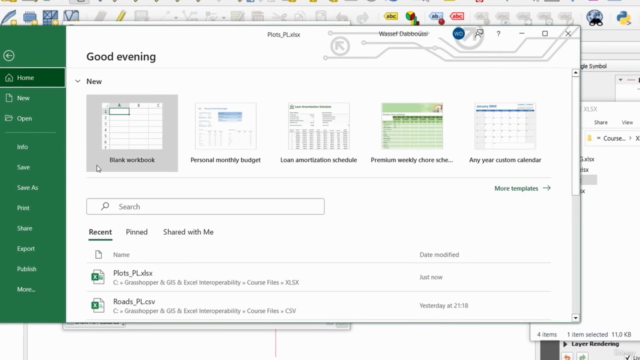Follow the More templates link
The width and height of the screenshot is (640, 360).
click(522, 188)
